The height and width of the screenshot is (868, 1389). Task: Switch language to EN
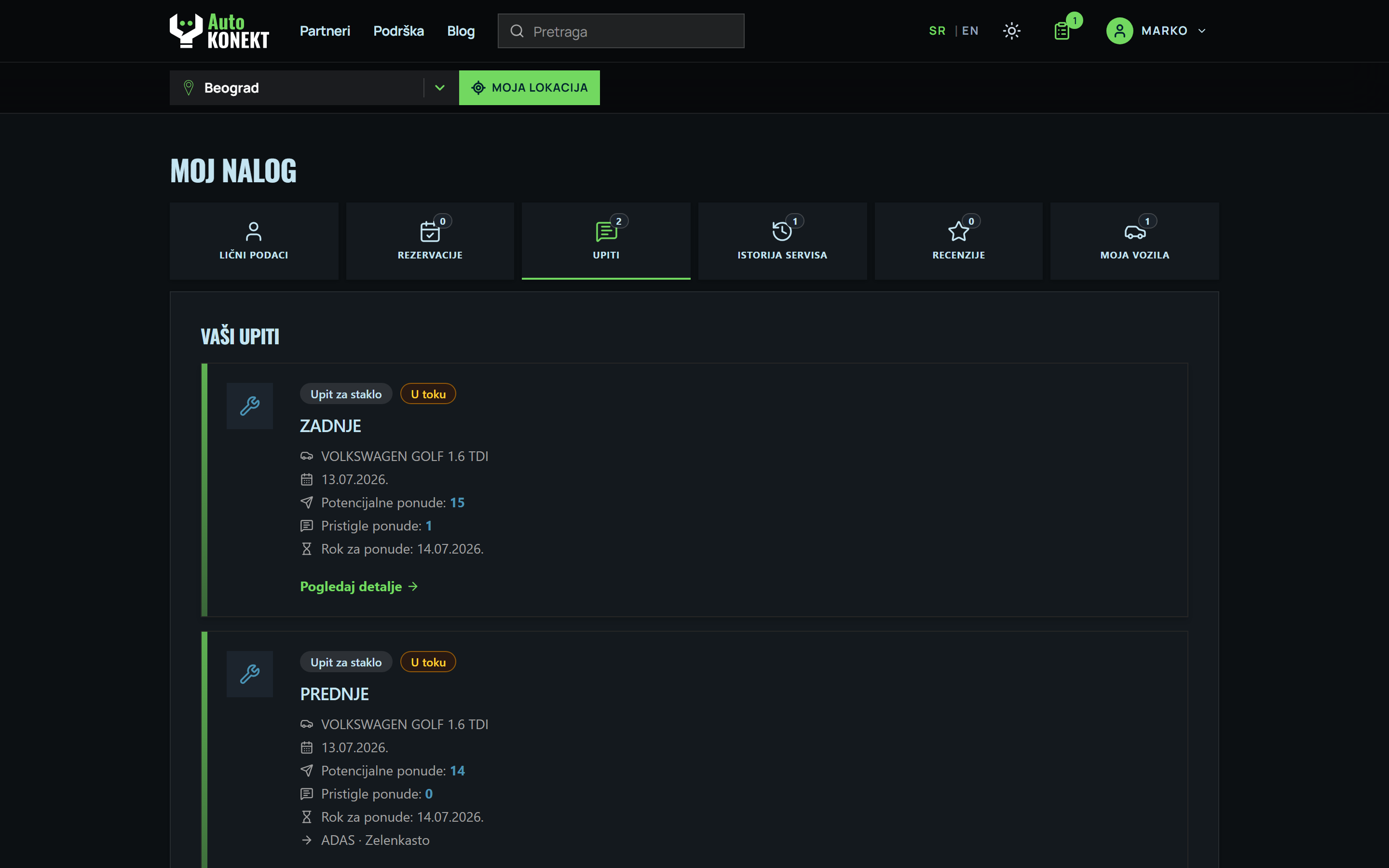pyautogui.click(x=970, y=31)
